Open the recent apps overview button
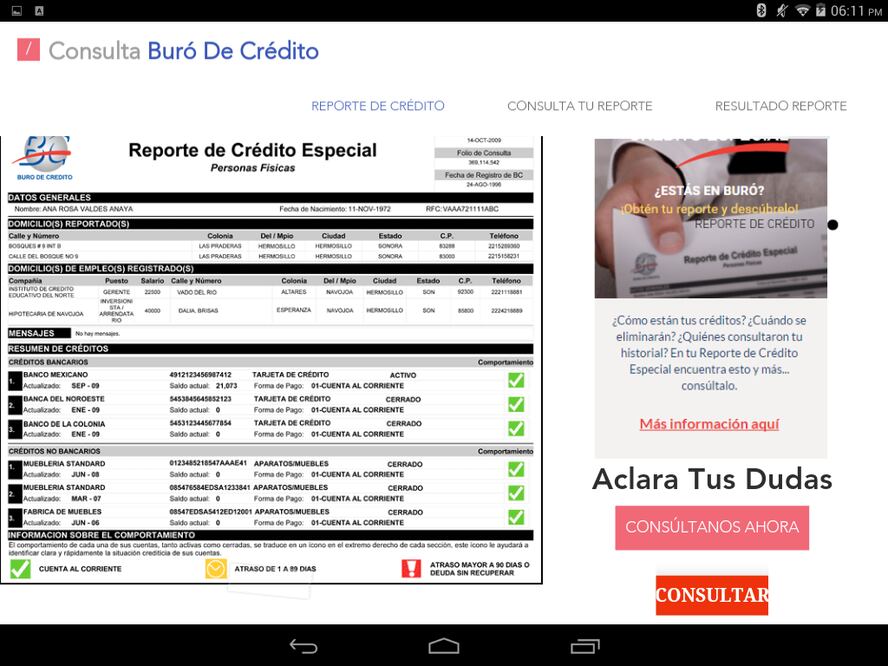 click(x=584, y=646)
